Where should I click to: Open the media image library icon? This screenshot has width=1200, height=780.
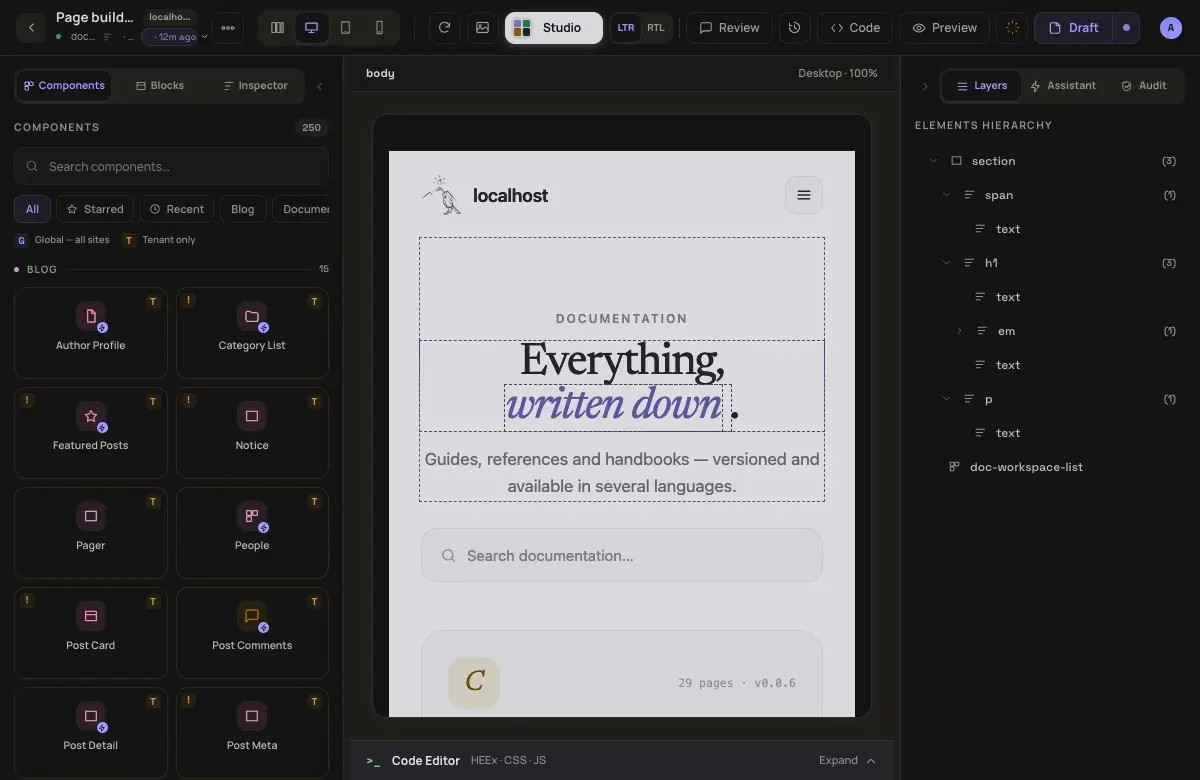pos(483,28)
